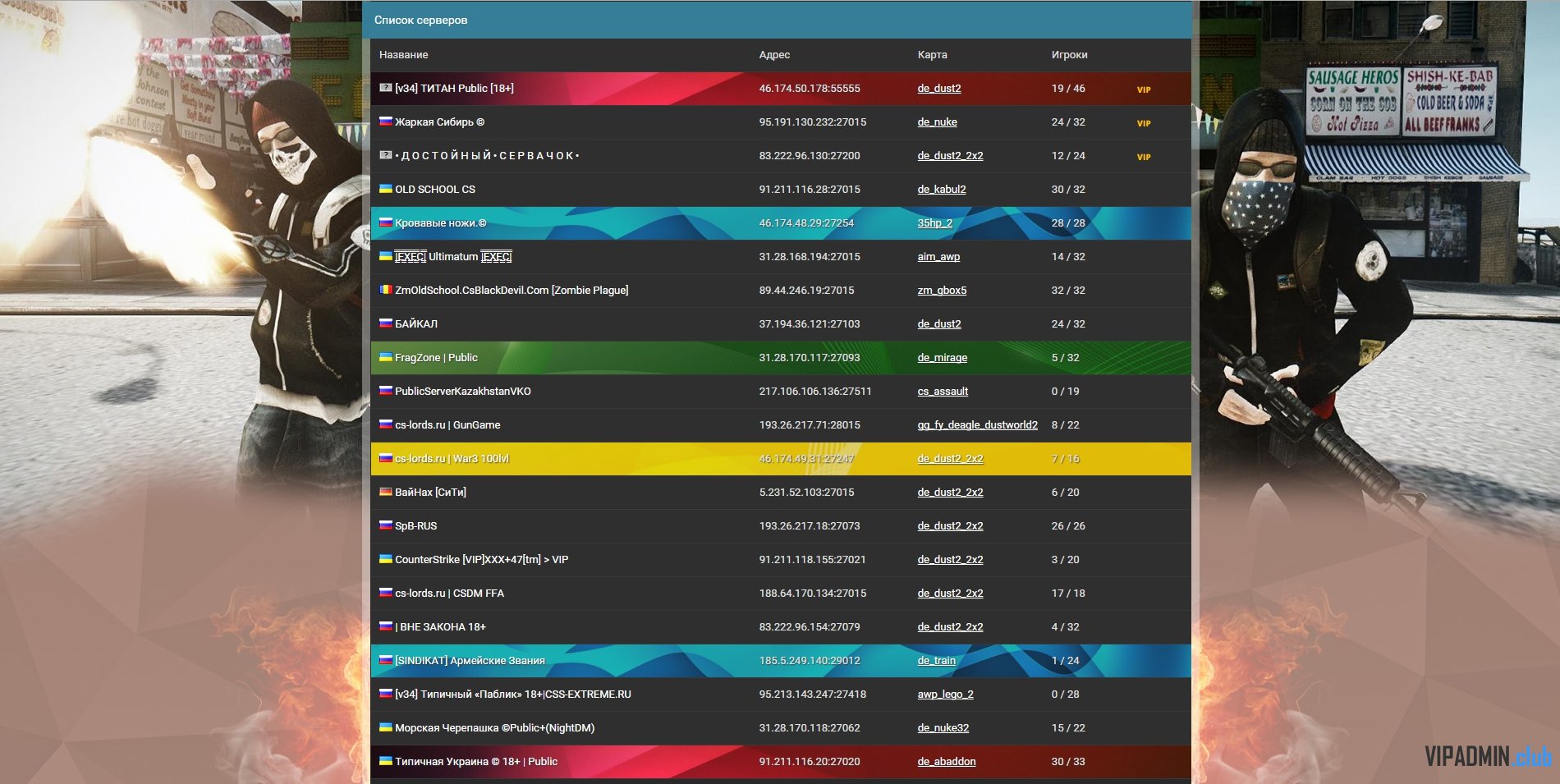Click the Список серверов panel title

(x=420, y=20)
